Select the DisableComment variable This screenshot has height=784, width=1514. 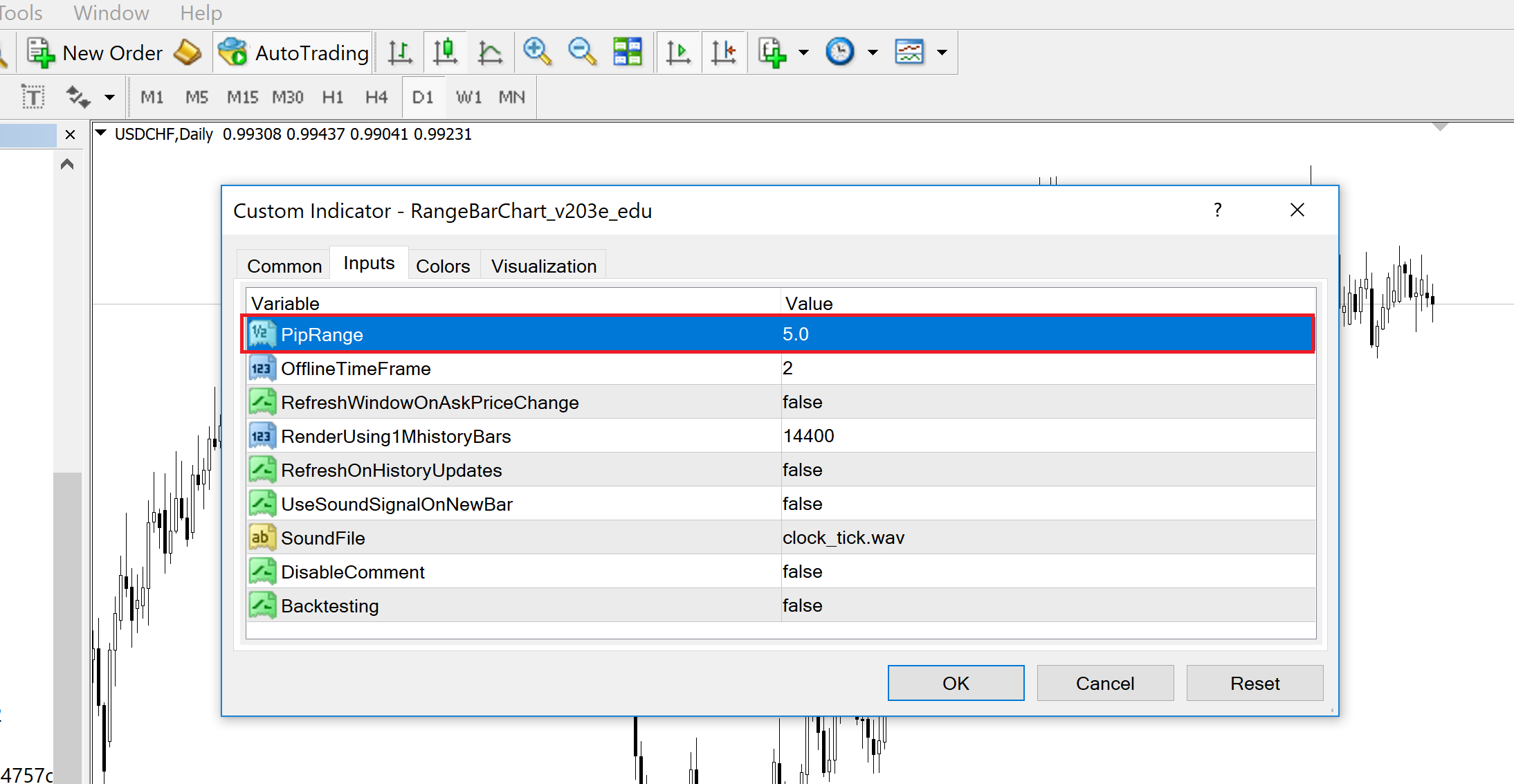[353, 572]
